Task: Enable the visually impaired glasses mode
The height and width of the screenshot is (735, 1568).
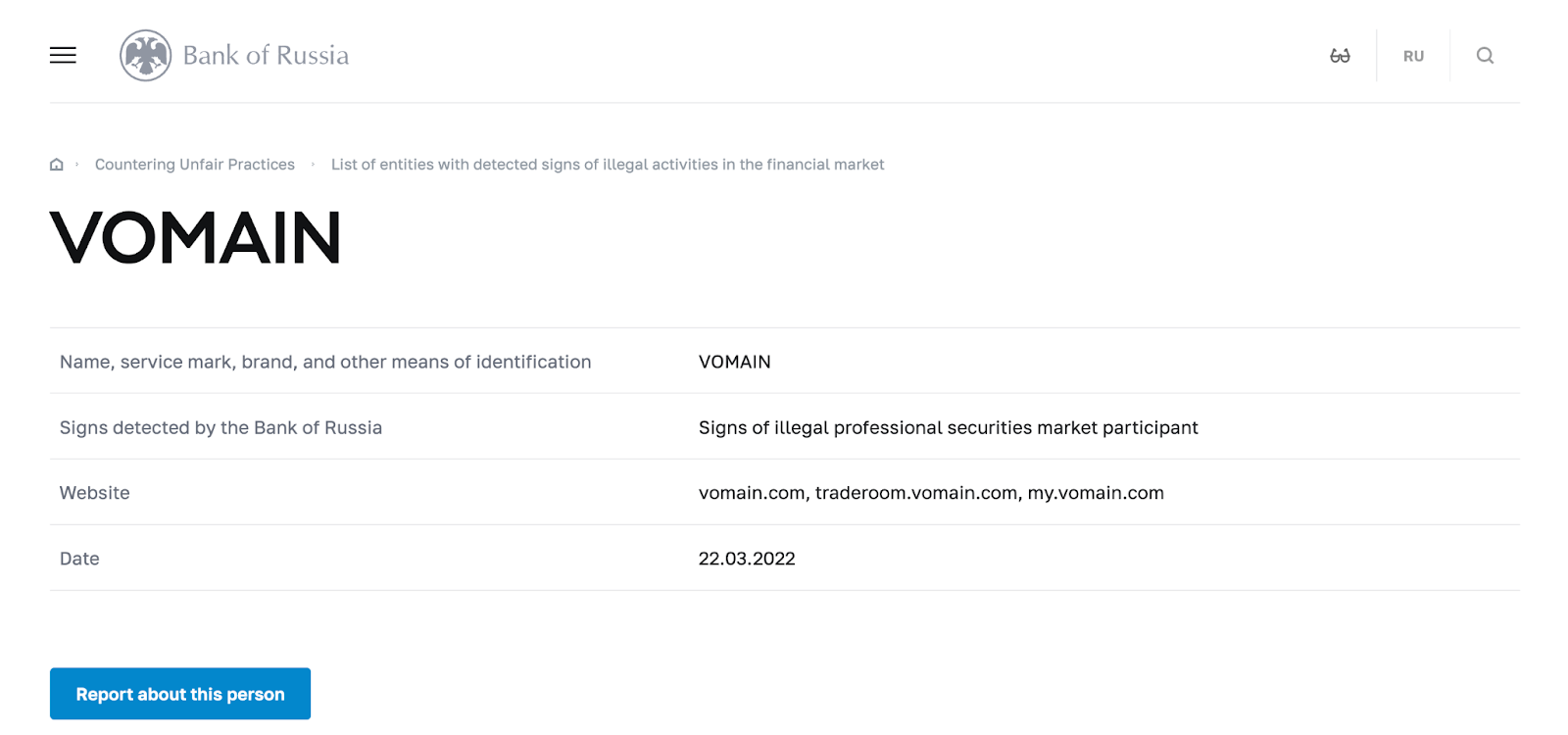Action: coord(1340,56)
